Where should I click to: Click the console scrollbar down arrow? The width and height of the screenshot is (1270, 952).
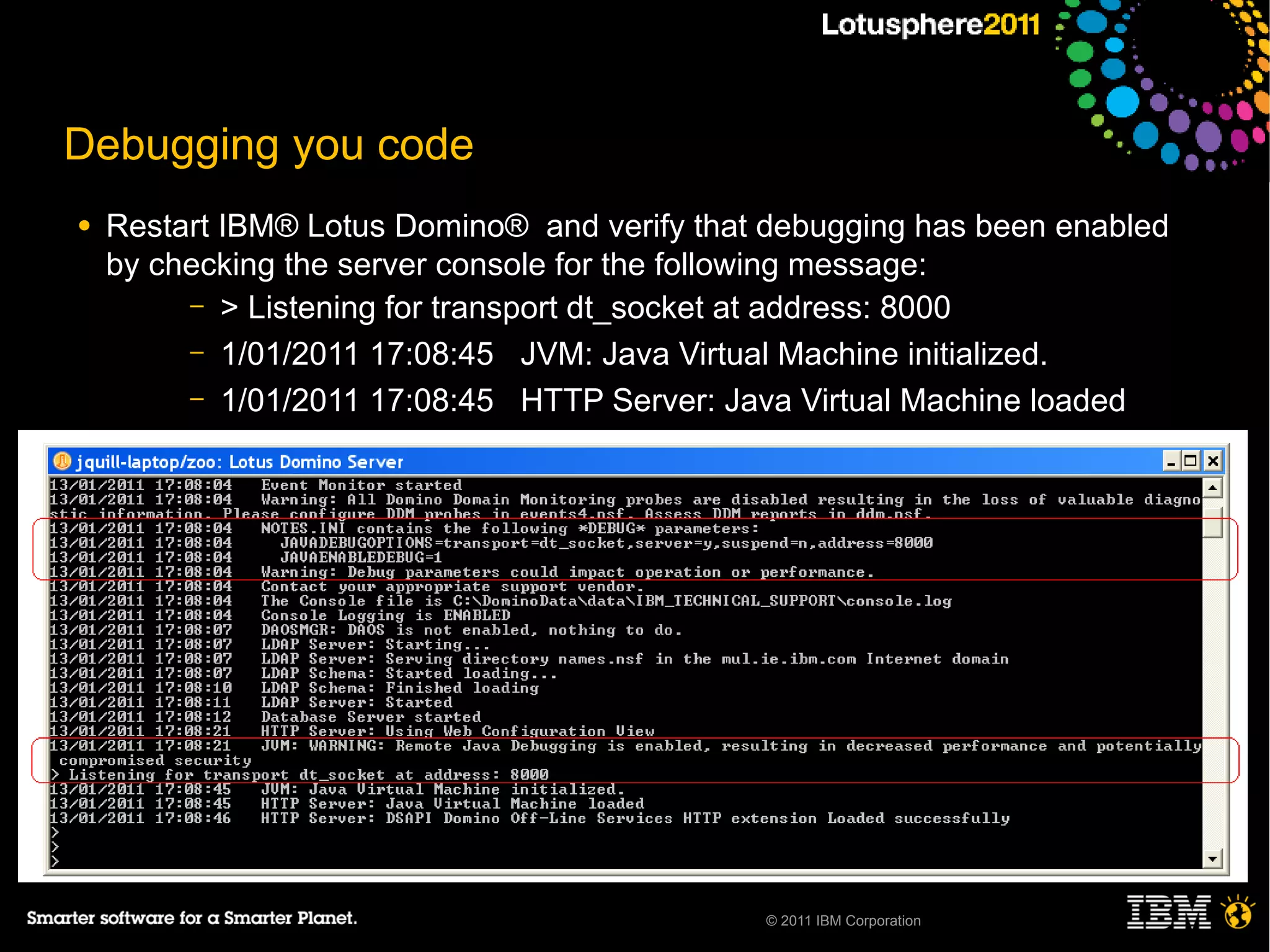point(1212,859)
